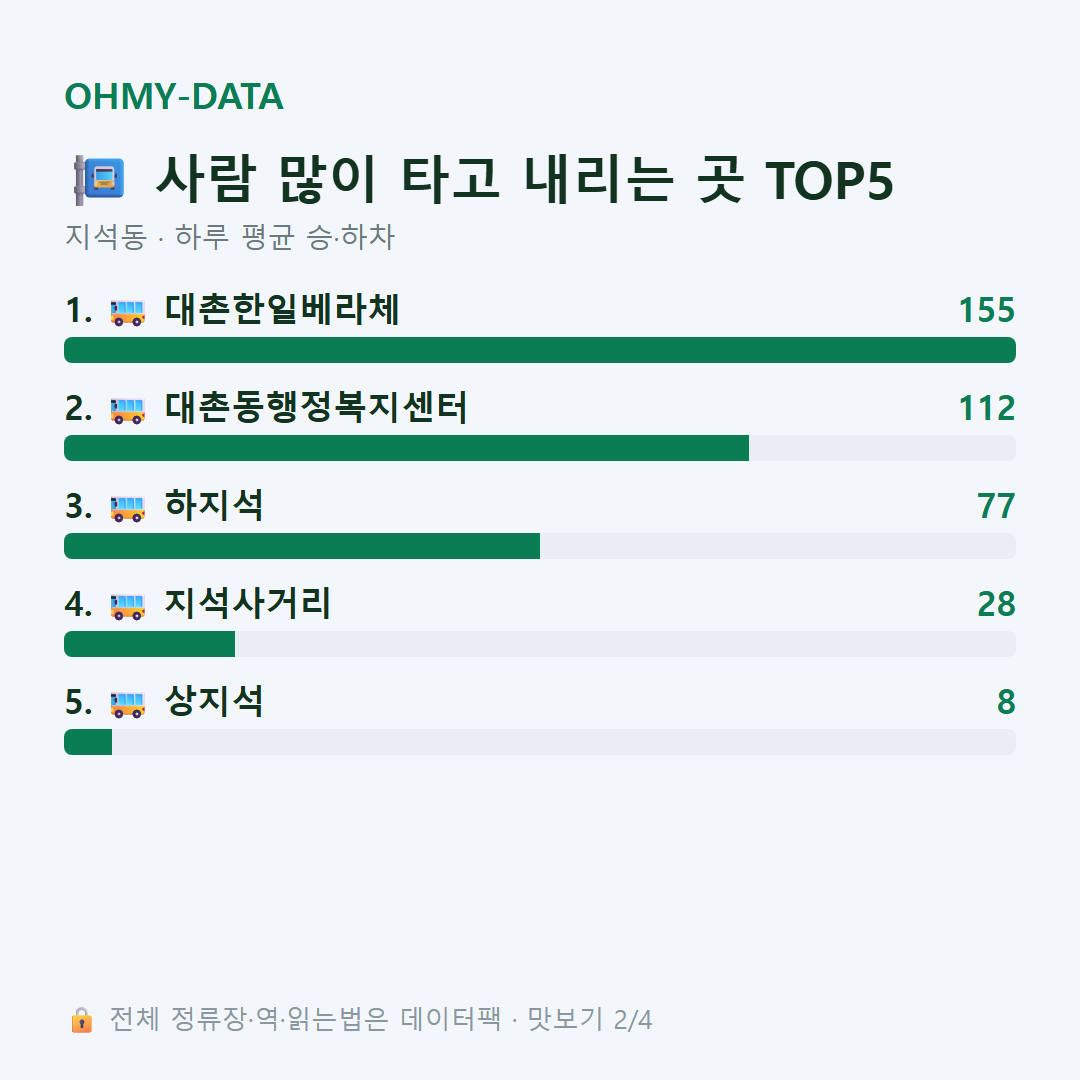Click the value 8 for 상지석
The height and width of the screenshot is (1080, 1080).
[1006, 702]
